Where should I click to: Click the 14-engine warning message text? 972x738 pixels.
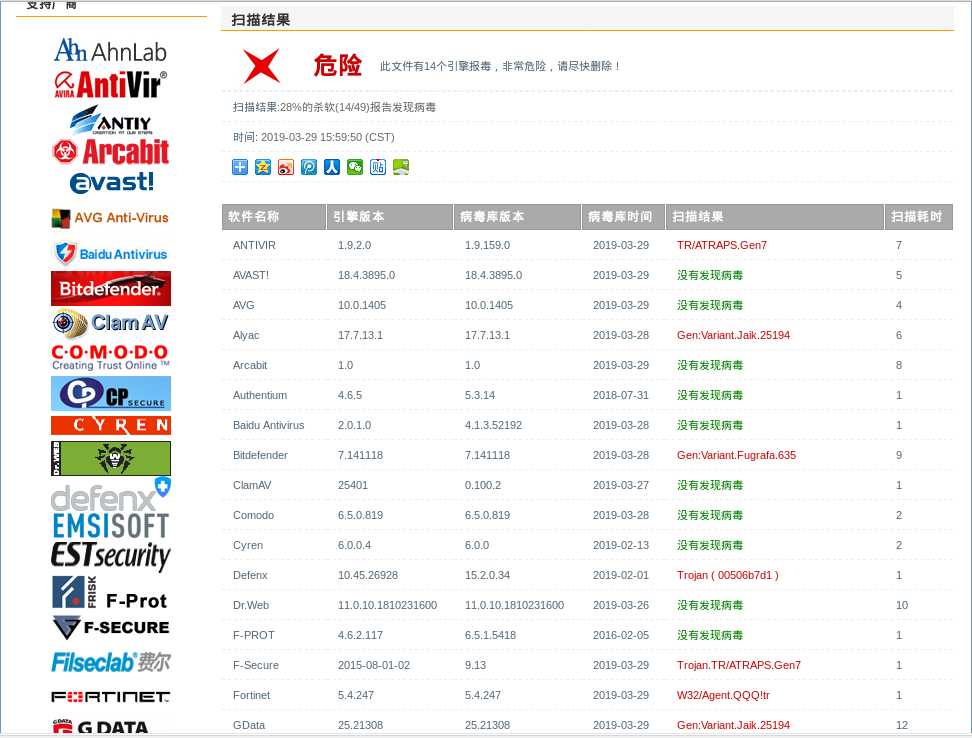click(500, 66)
